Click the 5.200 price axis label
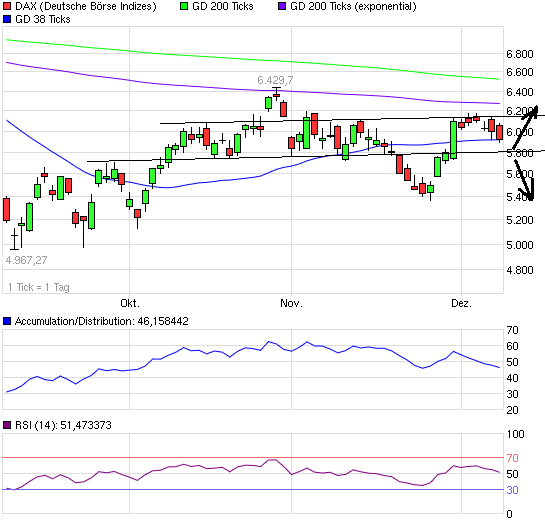 coord(520,220)
